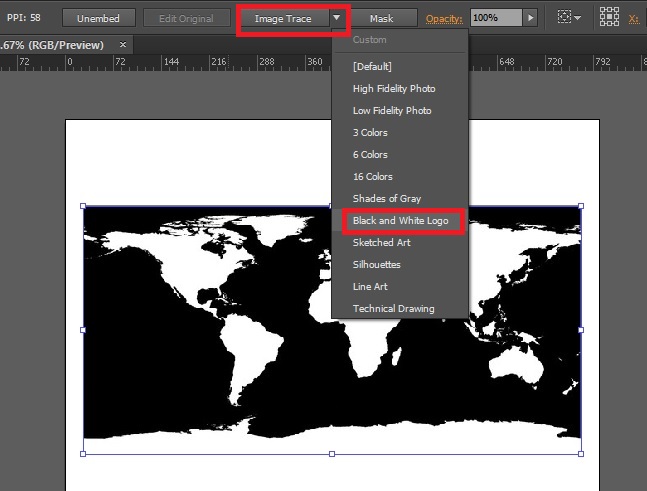Open the Opacity panel link
This screenshot has width=647, height=491.
click(444, 19)
